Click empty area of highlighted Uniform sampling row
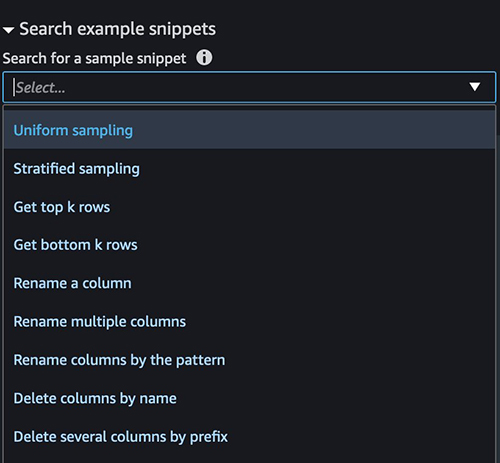The height and width of the screenshot is (463, 500). coord(313,130)
